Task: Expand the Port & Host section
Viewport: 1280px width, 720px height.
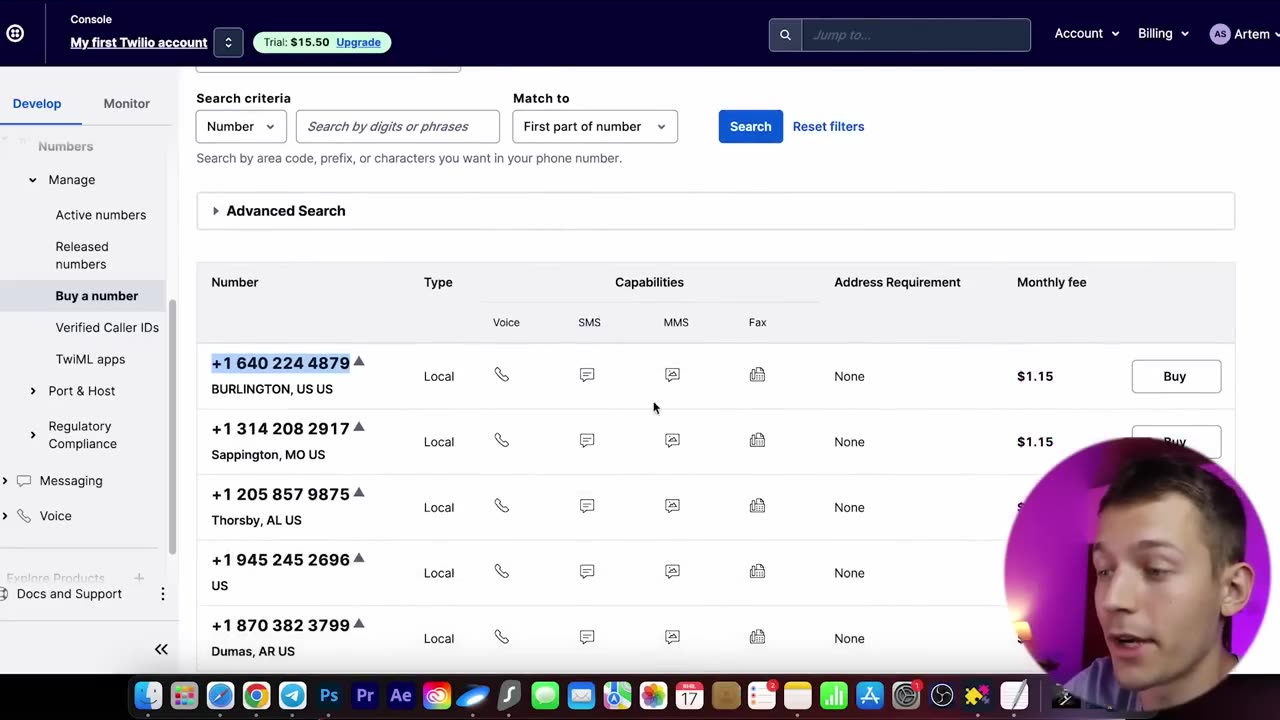Action: coord(33,391)
